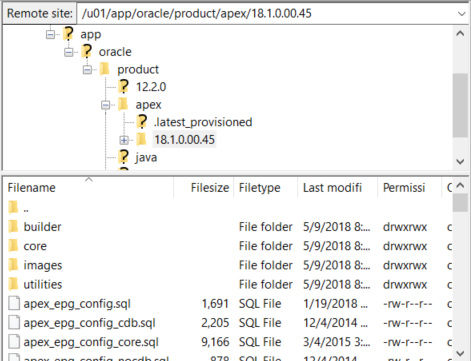Click the 3/4/2015 last modified cell
The image size is (471, 361).
pos(337,342)
